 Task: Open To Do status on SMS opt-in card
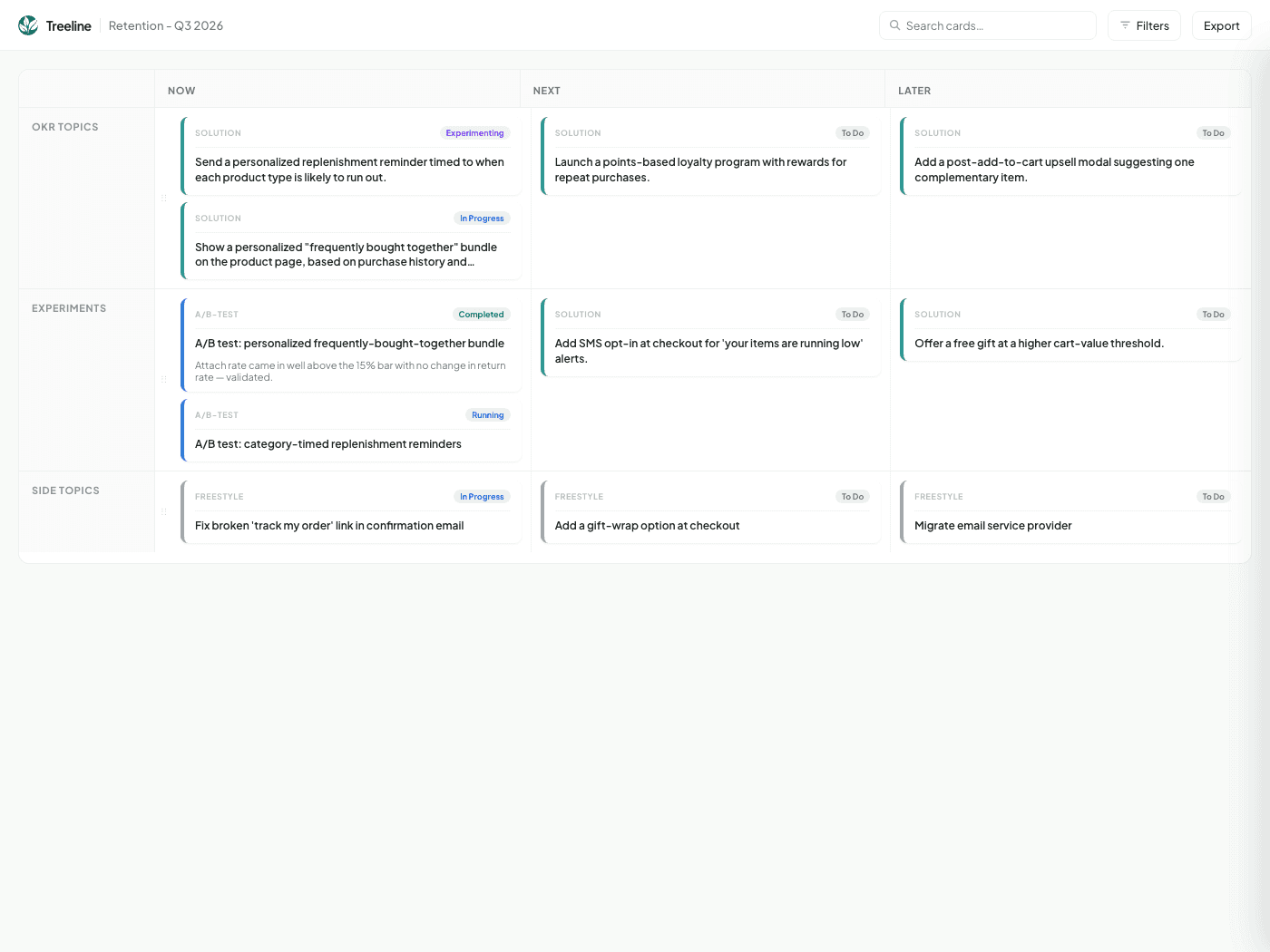[853, 315]
